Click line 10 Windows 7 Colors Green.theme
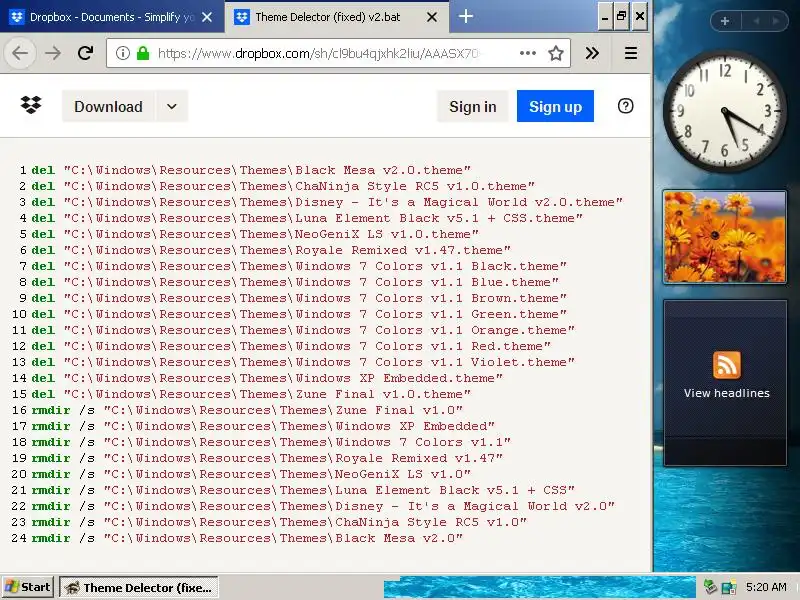 coord(315,314)
